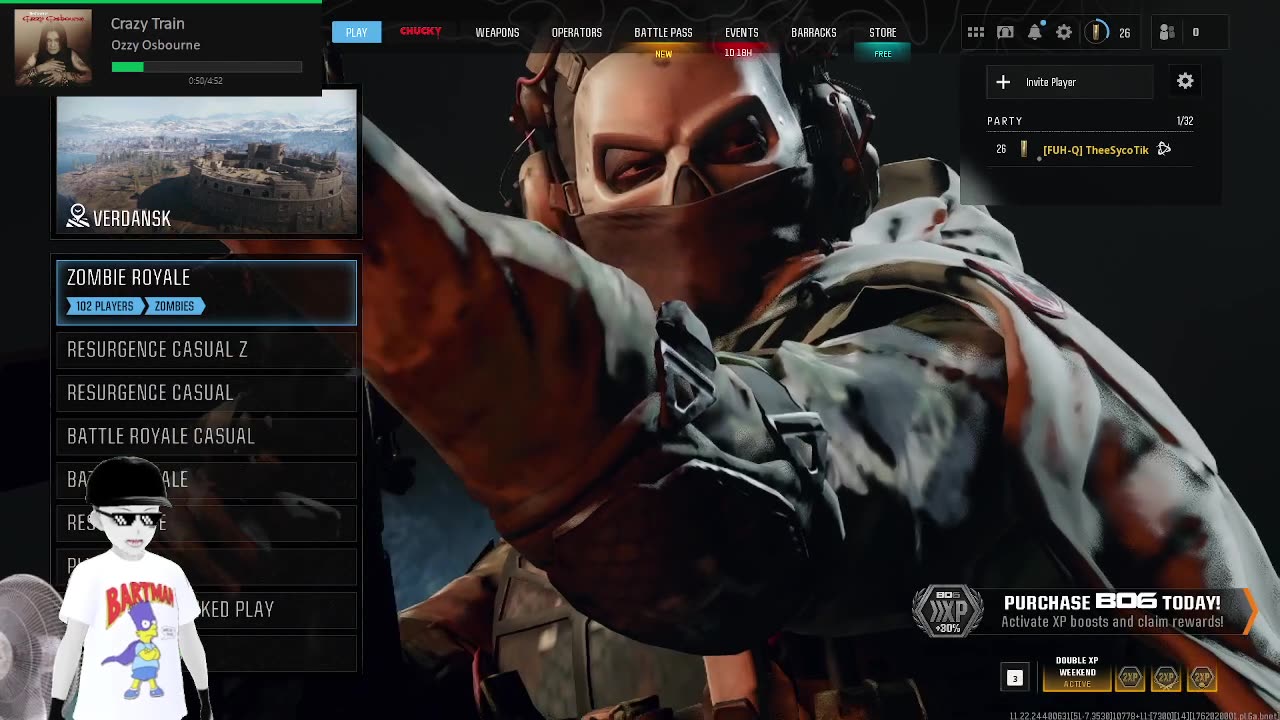Click the keybind 3 tokens button
Image resolution: width=1280 pixels, height=720 pixels.
pos(1014,678)
